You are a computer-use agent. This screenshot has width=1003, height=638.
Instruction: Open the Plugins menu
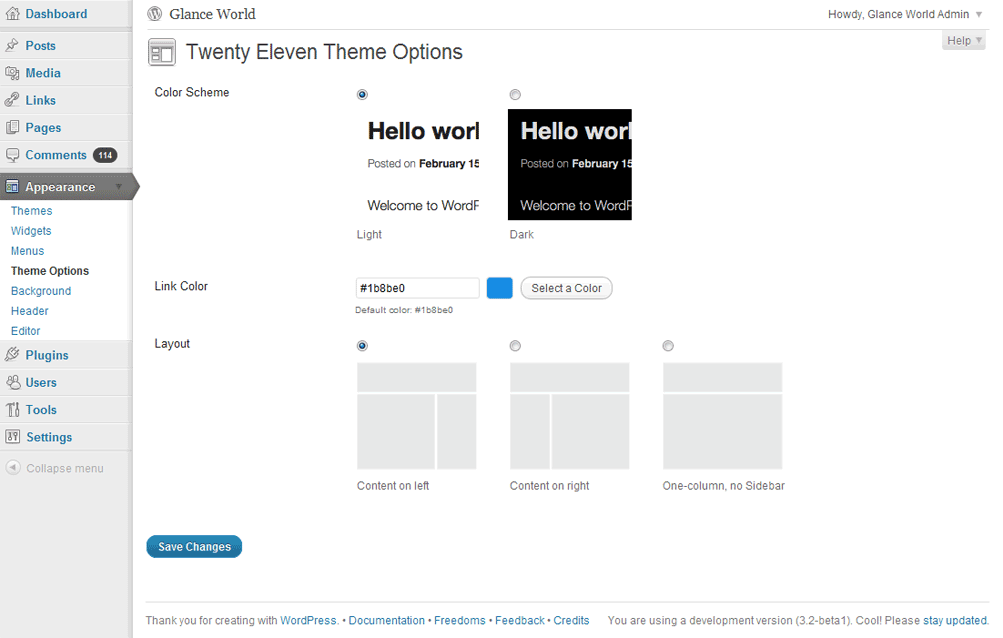click(47, 355)
